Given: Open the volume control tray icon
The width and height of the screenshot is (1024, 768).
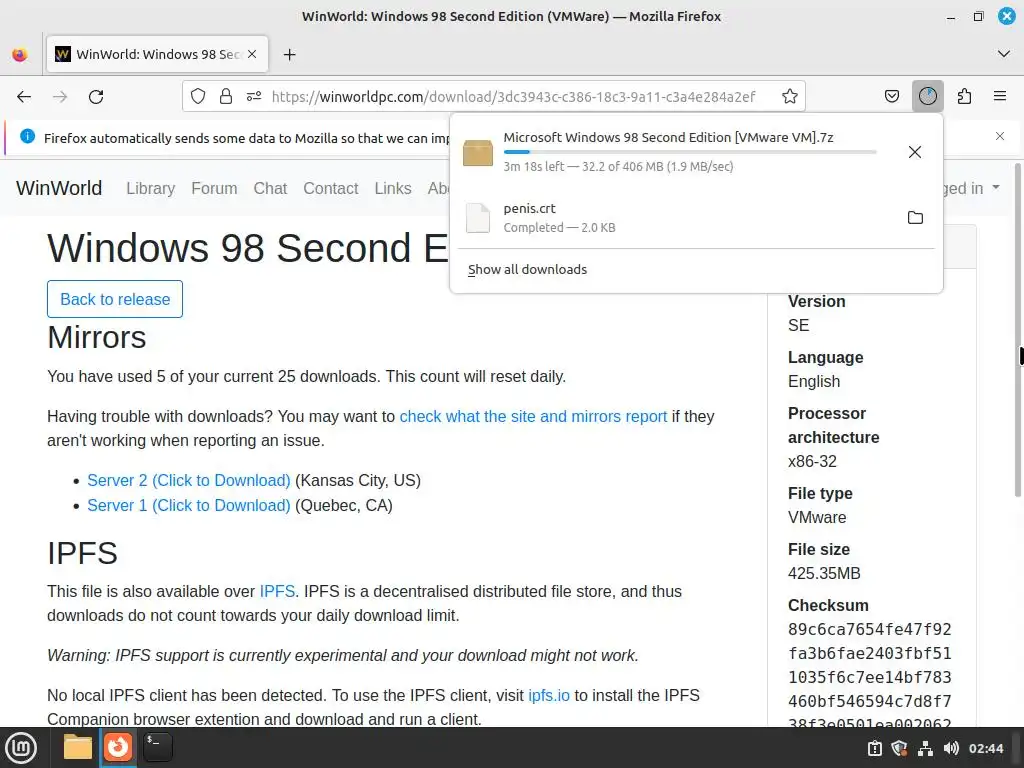Looking at the screenshot, I should [x=951, y=748].
